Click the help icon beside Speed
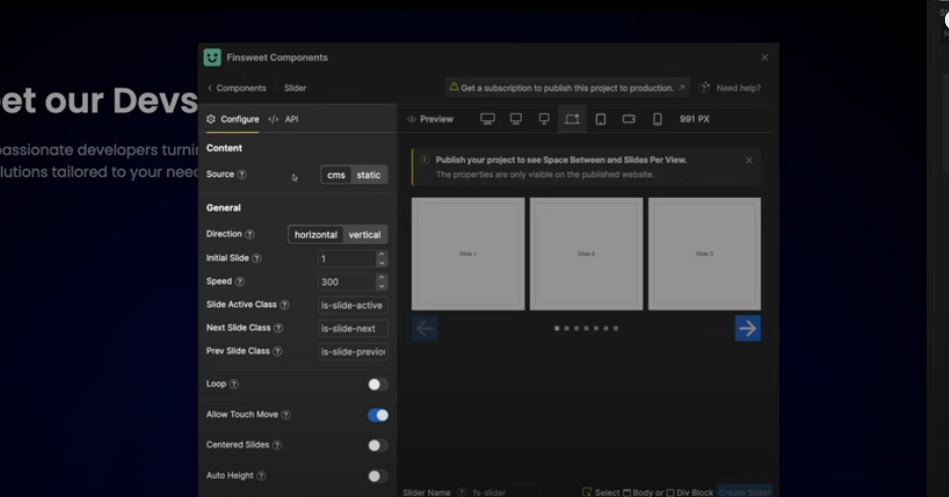The height and width of the screenshot is (497, 949). (240, 281)
